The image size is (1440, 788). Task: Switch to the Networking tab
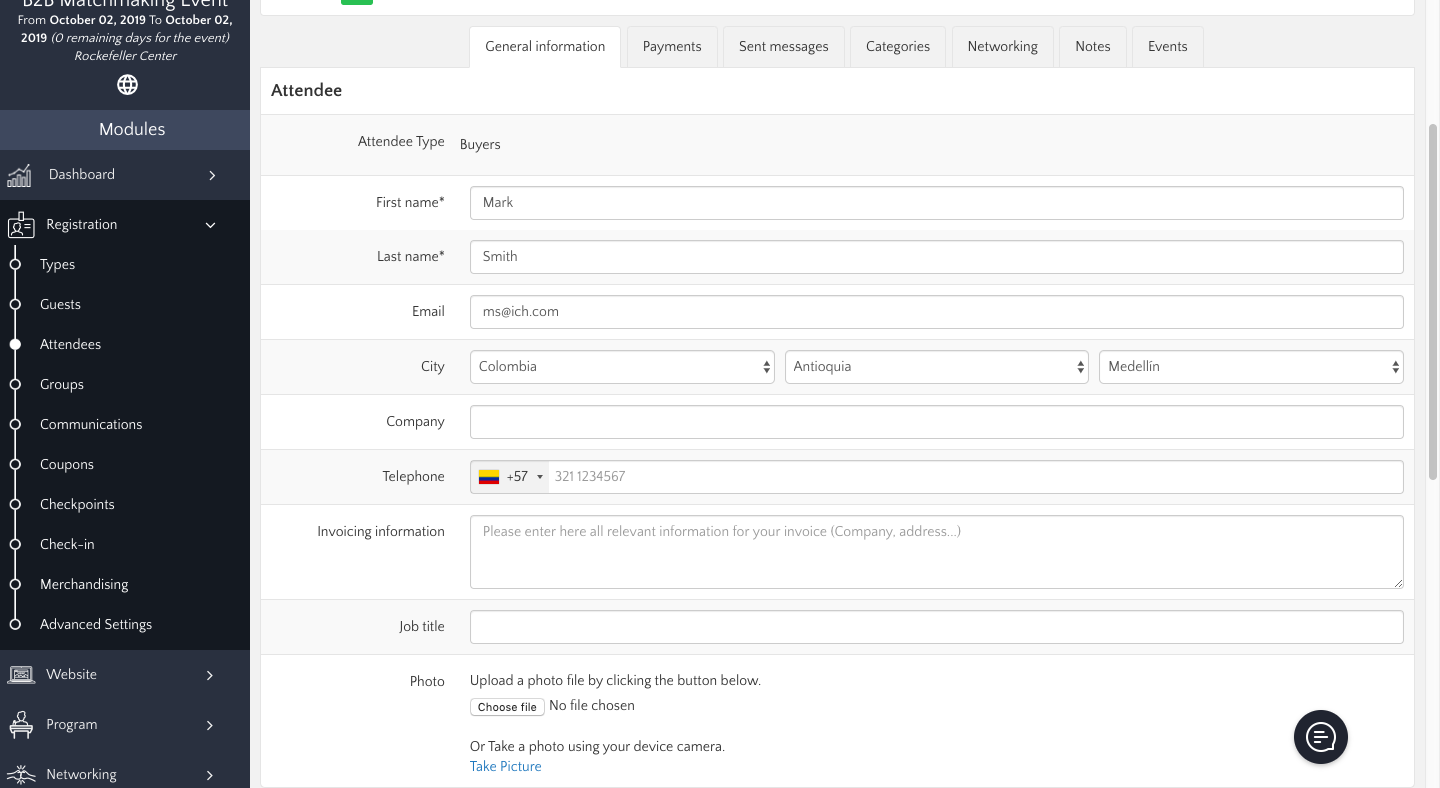[1002, 47]
